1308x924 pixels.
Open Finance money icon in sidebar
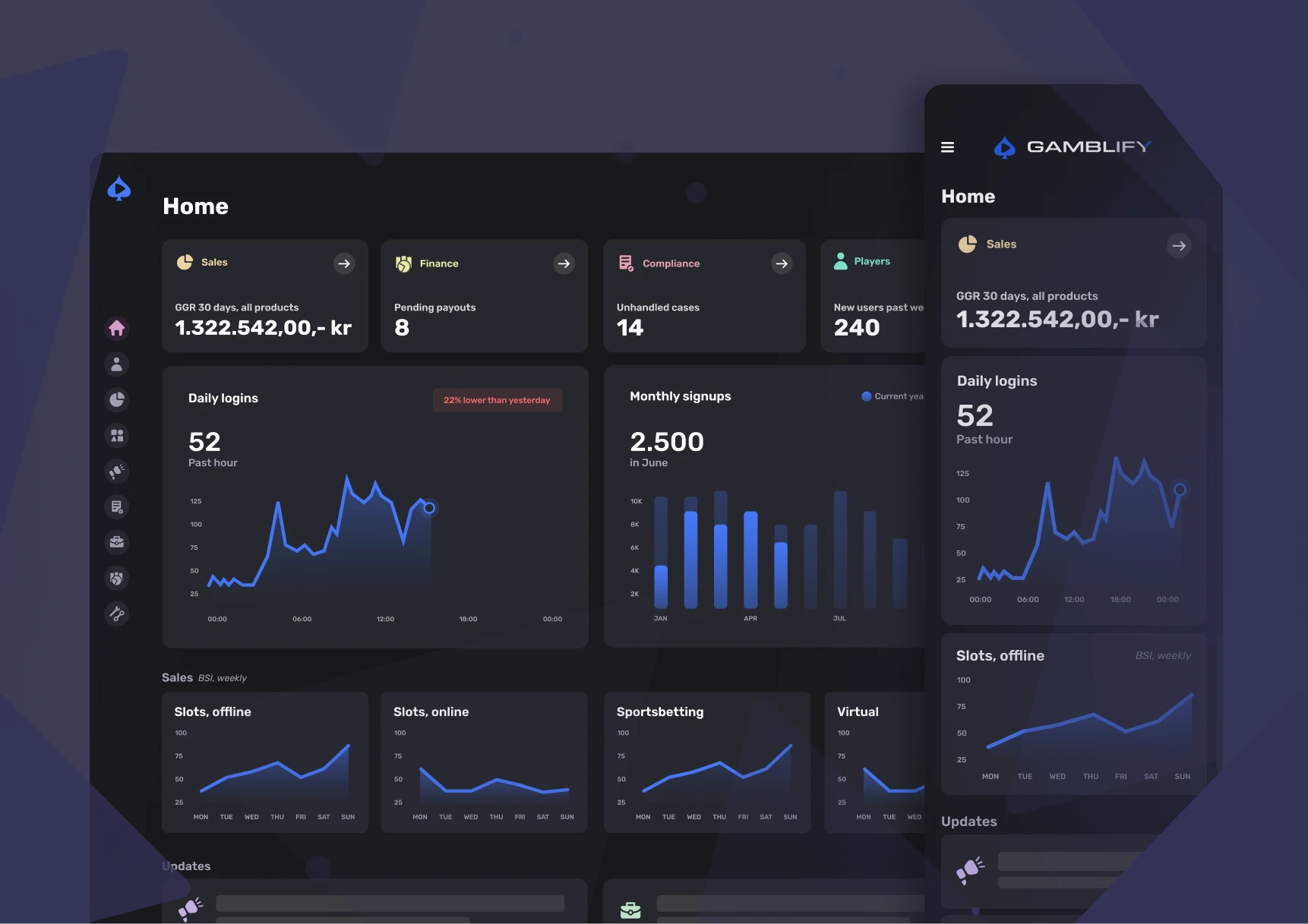coord(116,578)
